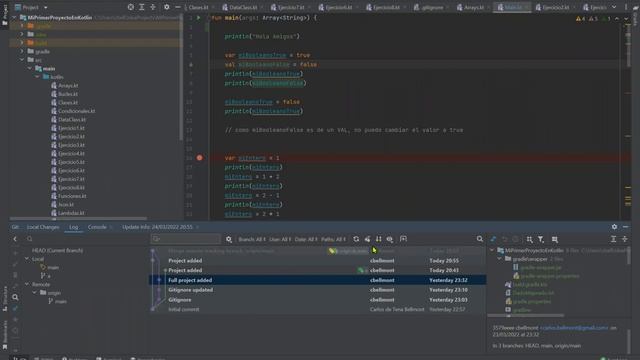Image resolution: width=640 pixels, height=360 pixels.
Task: Click find magnifier right of Git log toolbar
Action: [480, 239]
